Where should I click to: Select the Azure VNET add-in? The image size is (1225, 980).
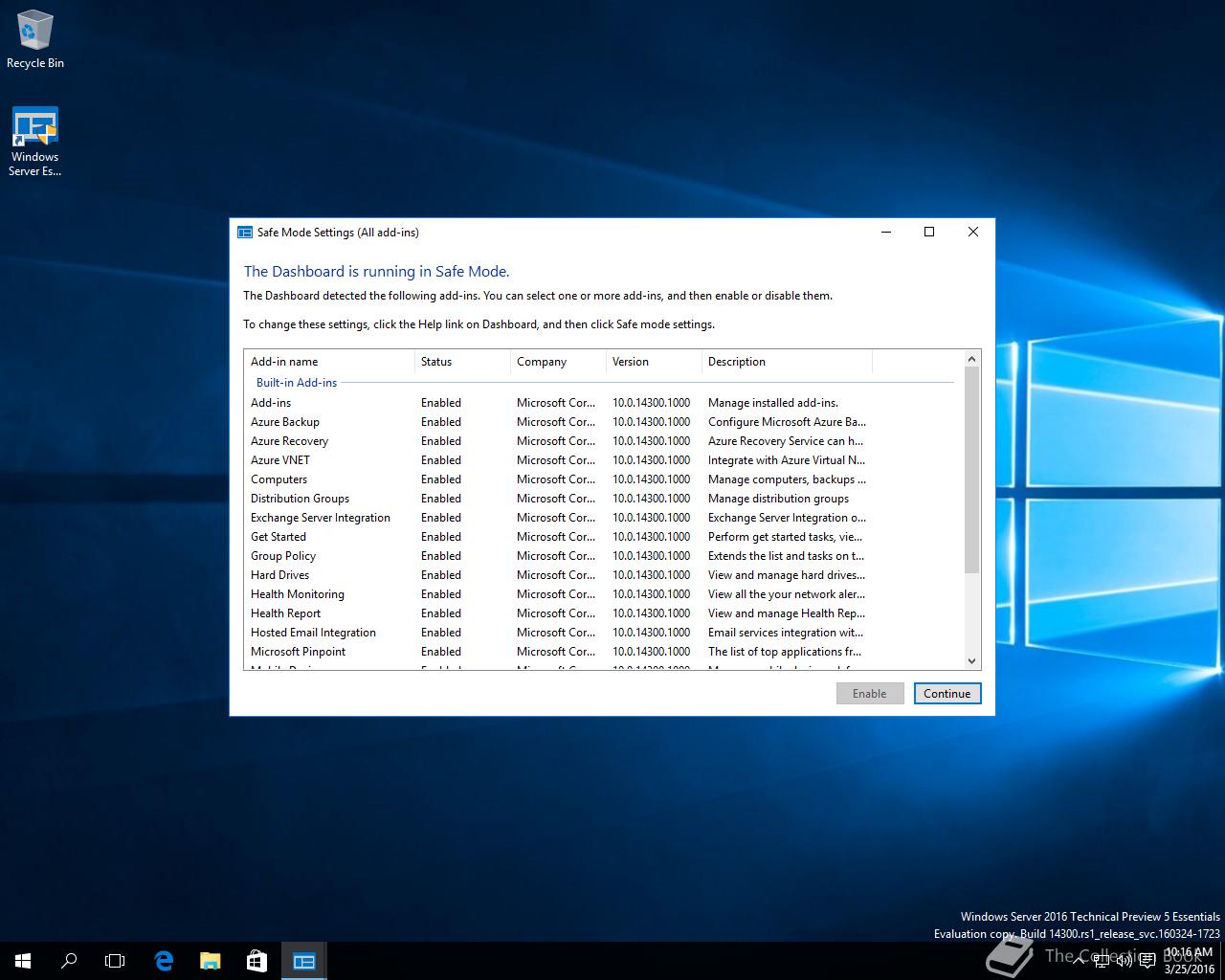click(558, 460)
